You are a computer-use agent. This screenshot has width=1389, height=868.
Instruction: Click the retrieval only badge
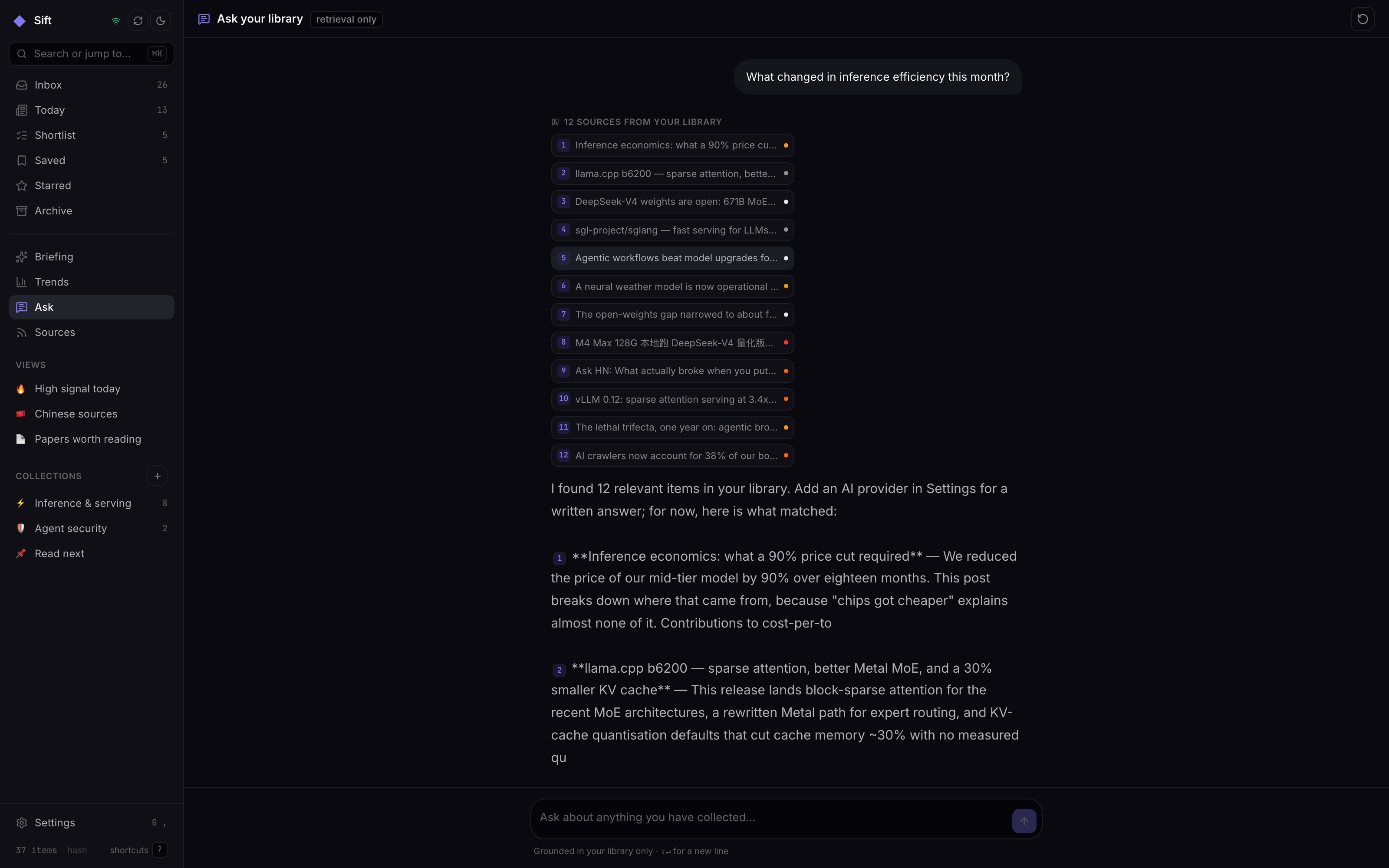coord(346,19)
